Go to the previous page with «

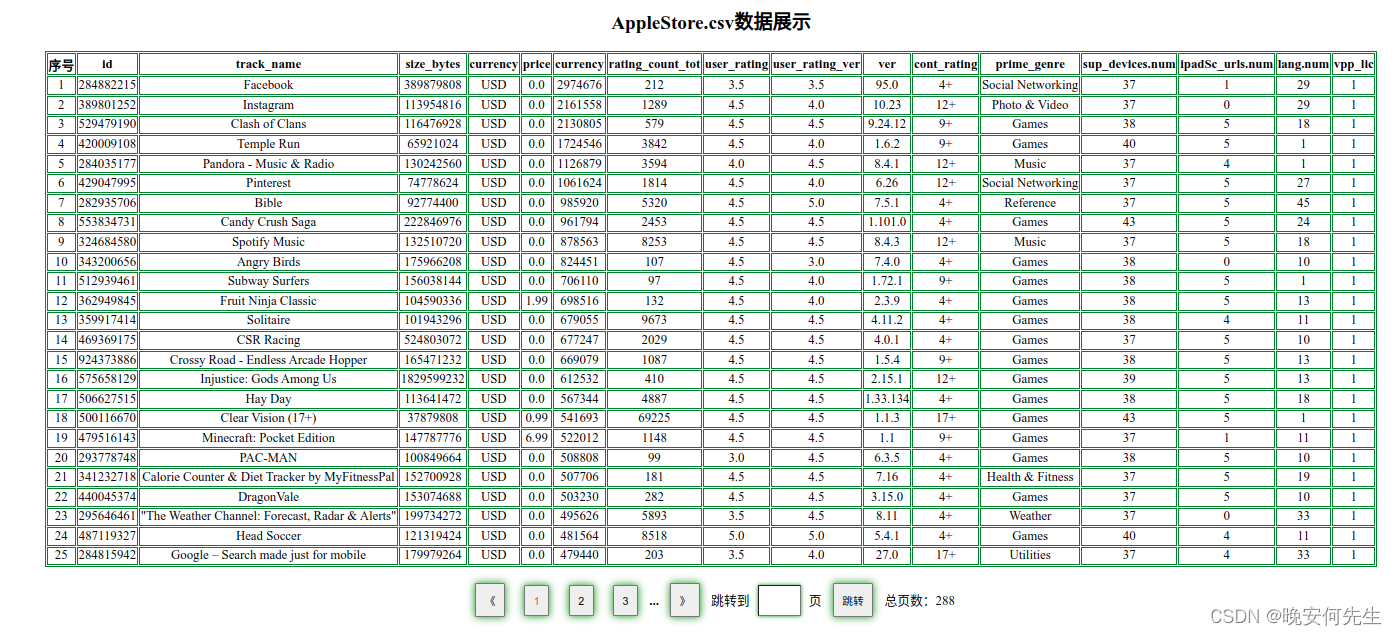pos(490,601)
